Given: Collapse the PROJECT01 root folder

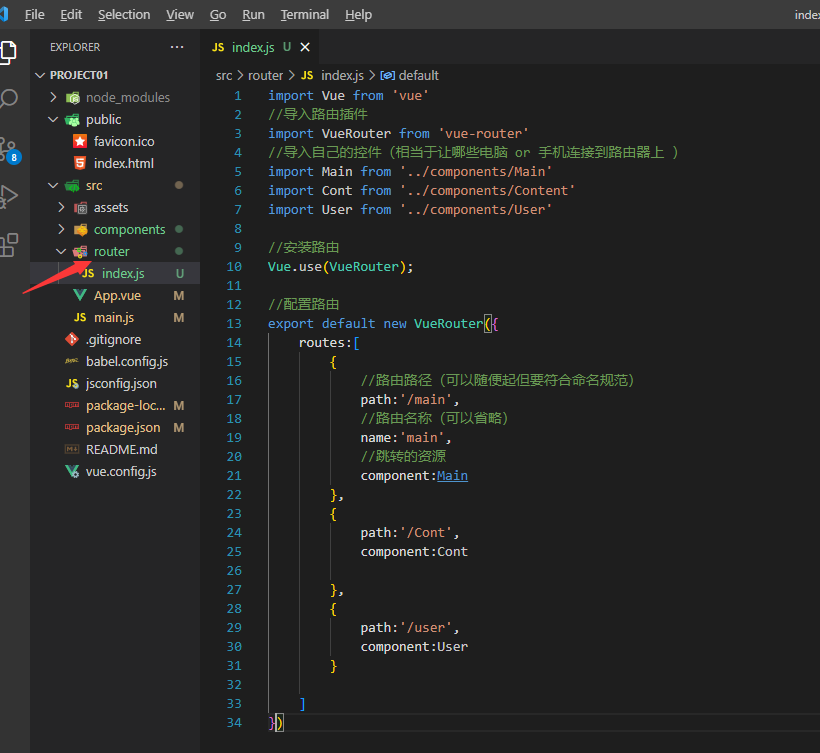Looking at the screenshot, I should pos(78,75).
